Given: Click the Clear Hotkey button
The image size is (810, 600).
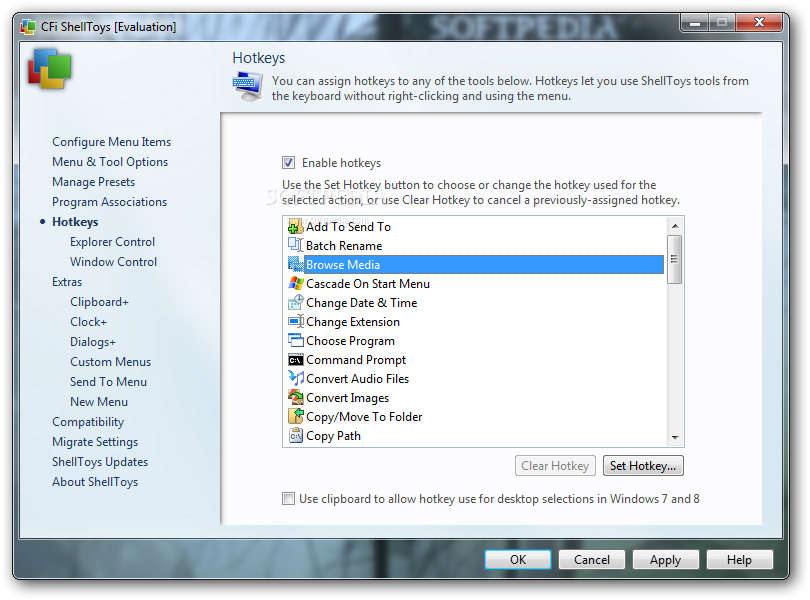Looking at the screenshot, I should (555, 466).
